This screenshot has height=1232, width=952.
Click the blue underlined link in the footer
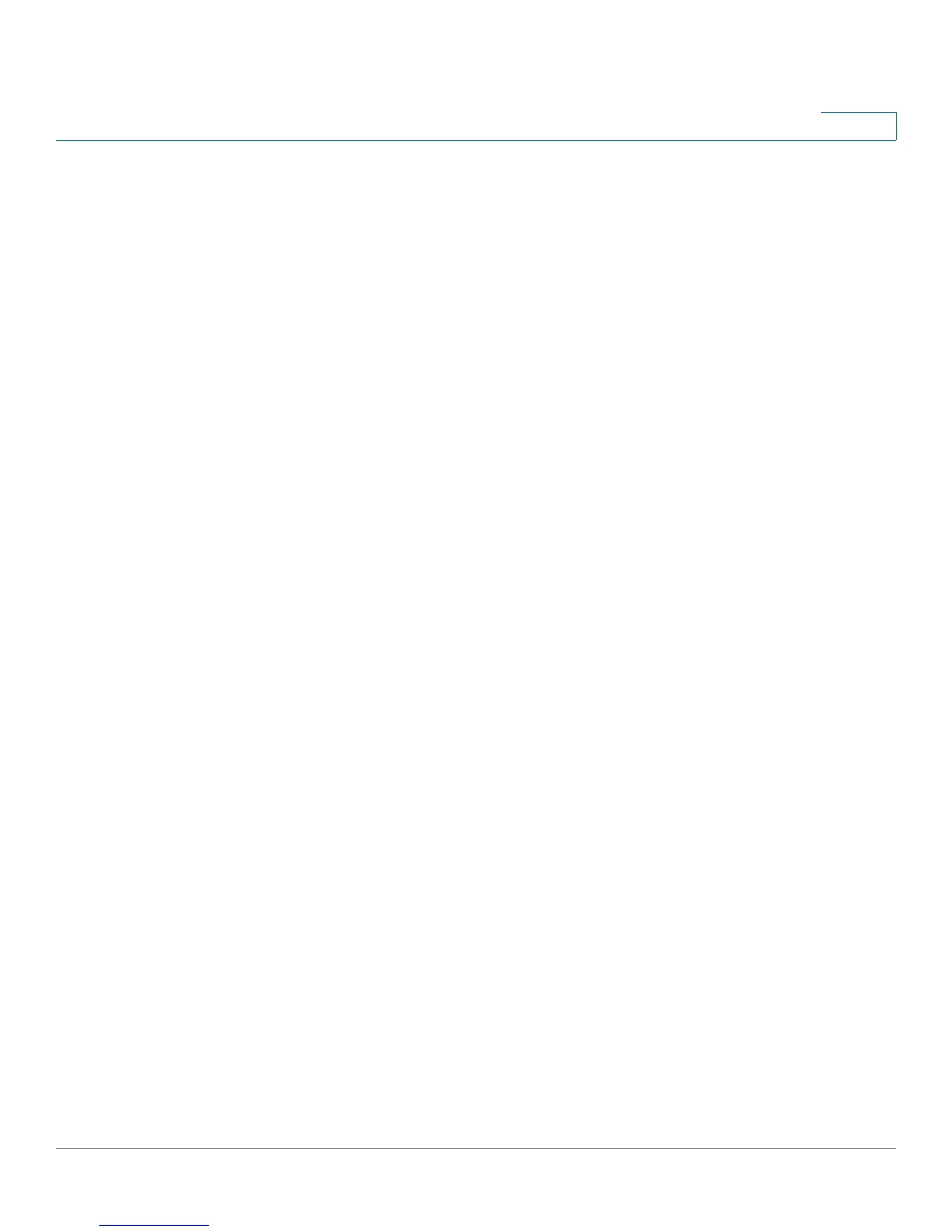pos(154,1225)
